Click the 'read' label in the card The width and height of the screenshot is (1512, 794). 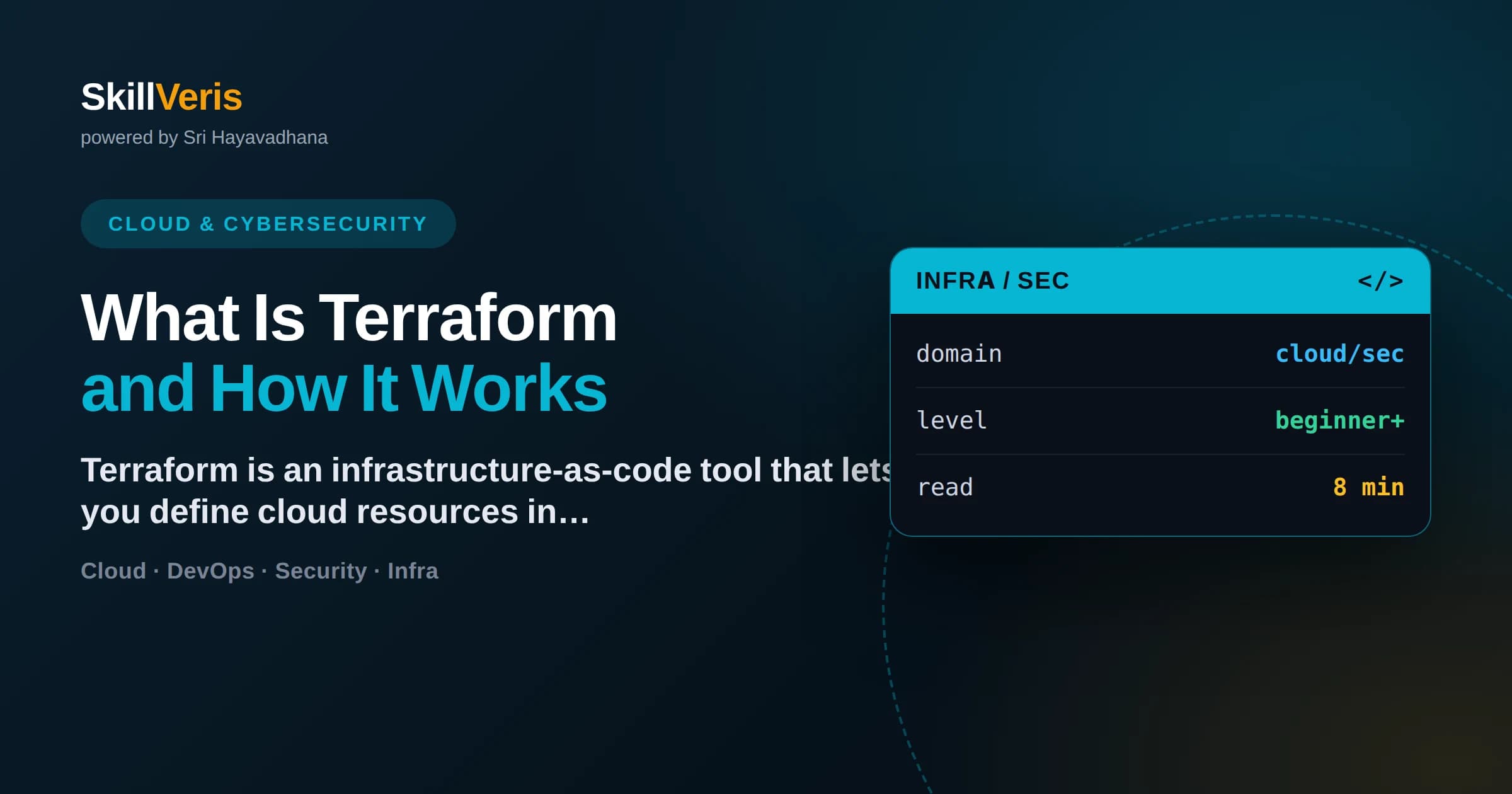point(945,487)
